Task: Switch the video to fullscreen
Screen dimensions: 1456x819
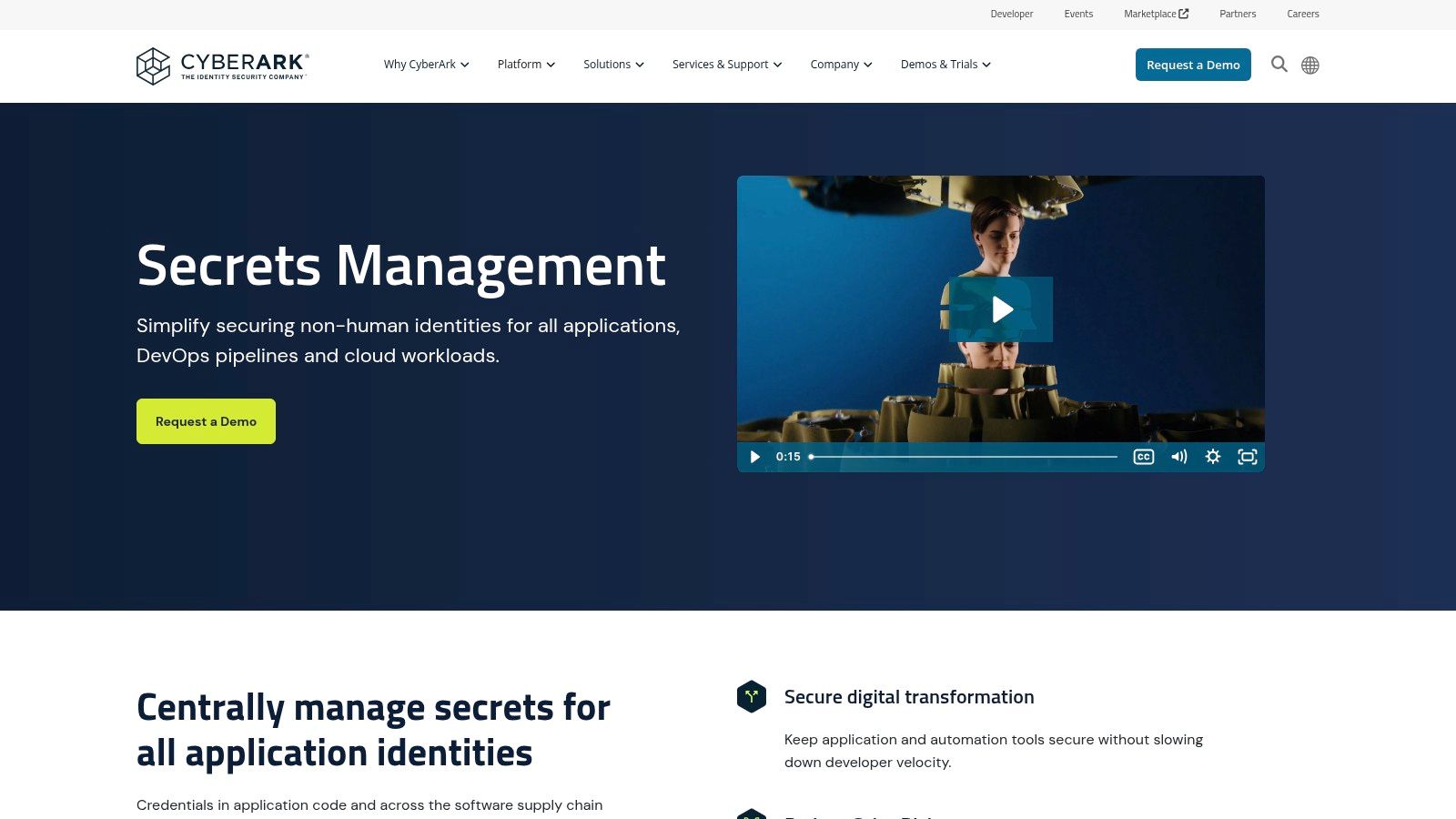Action: coord(1248,457)
